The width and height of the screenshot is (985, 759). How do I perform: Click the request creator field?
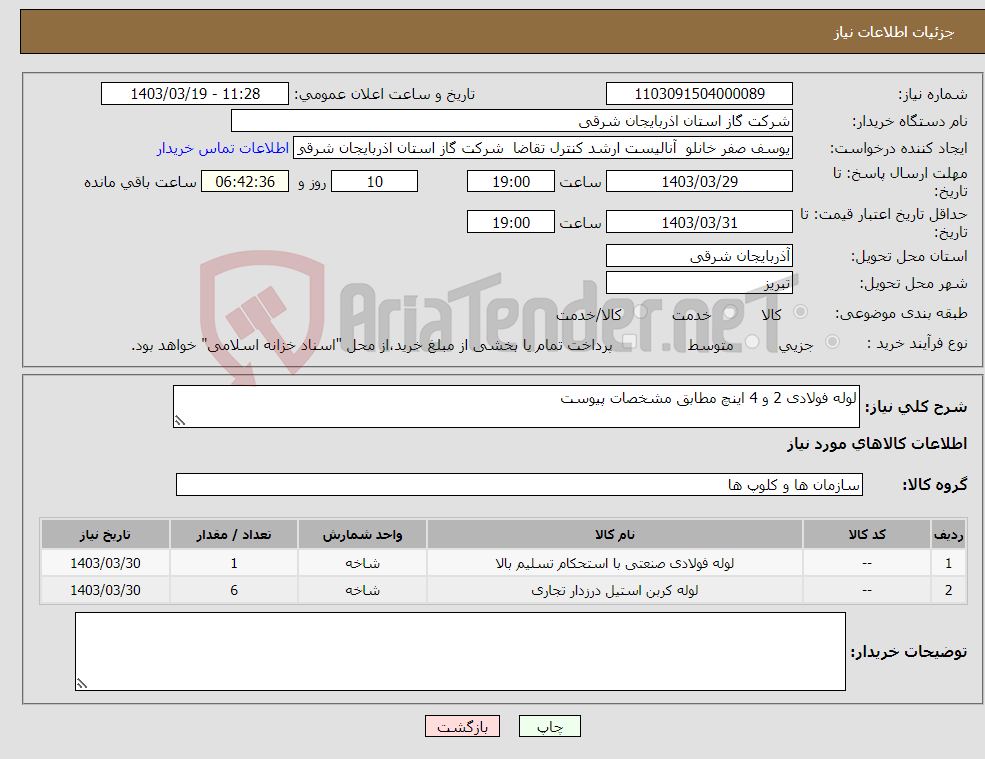pos(543,148)
